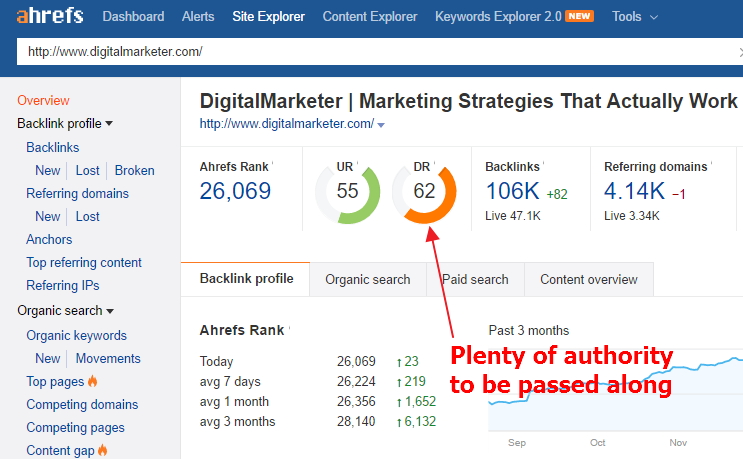Screen dimensions: 743x459
Task: Open Broken backlinks link
Action: tap(135, 171)
